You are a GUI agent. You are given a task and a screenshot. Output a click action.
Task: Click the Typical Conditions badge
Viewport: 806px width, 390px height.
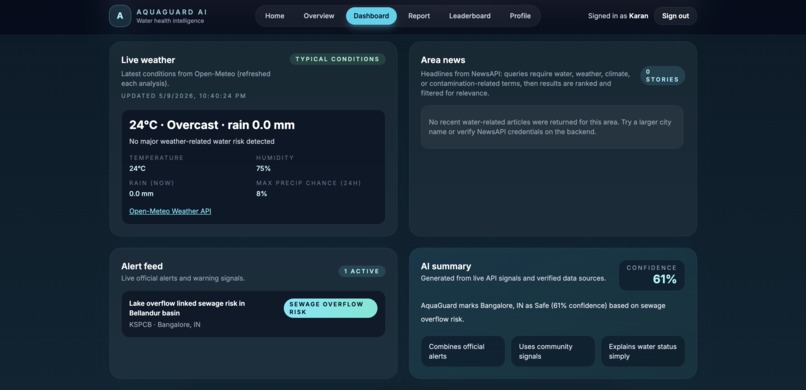(x=337, y=59)
